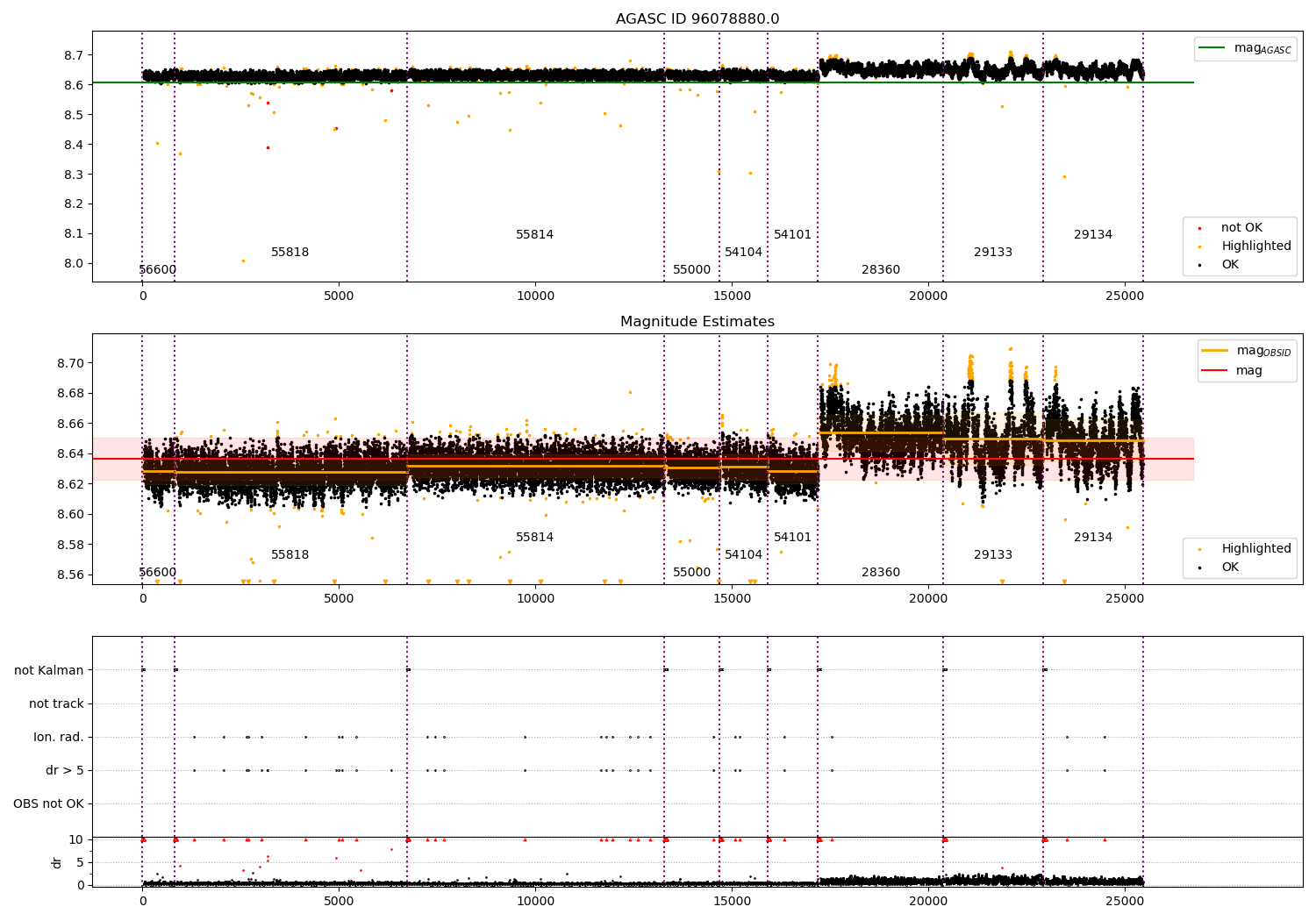This screenshot has width=1316, height=921.
Task: Click y-axis tick 8.7 in AGASC ID plot
Action: (x=74, y=55)
